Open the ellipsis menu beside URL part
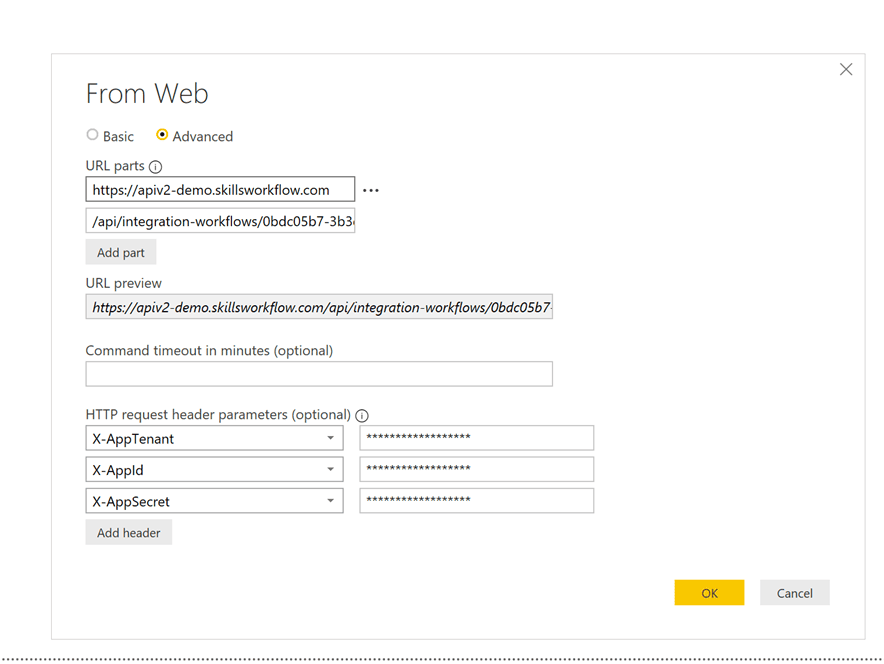The height and width of the screenshot is (664, 884). click(x=371, y=190)
